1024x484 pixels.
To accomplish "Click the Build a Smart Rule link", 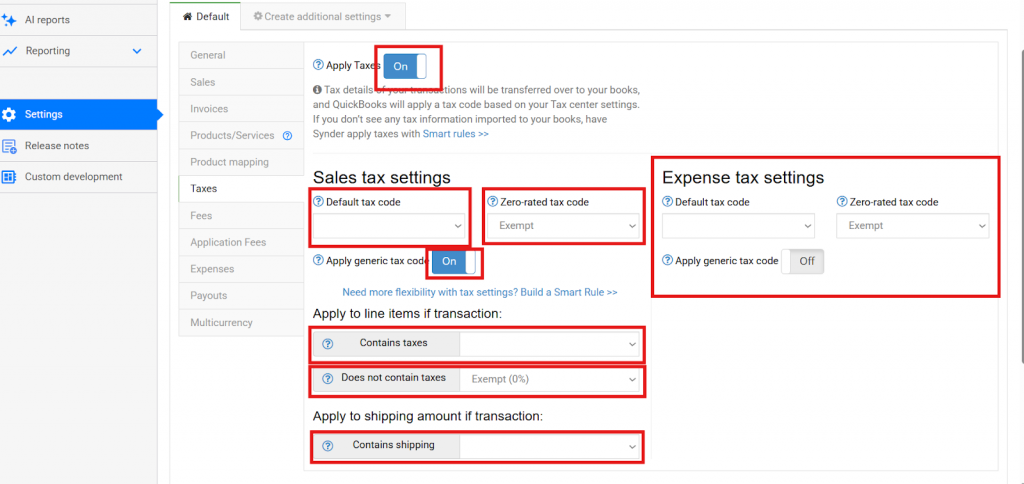I will point(479,293).
